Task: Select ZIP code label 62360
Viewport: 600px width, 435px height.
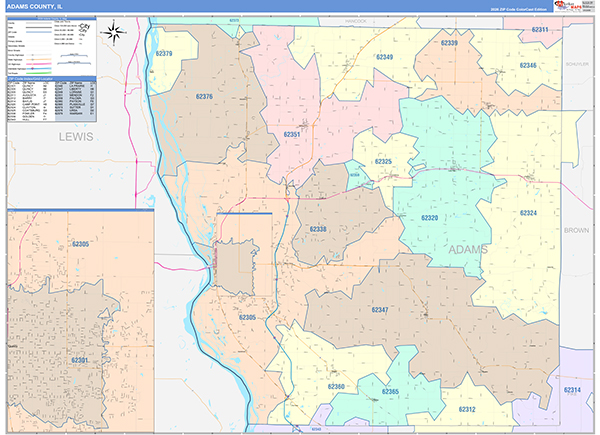Action: (x=336, y=386)
